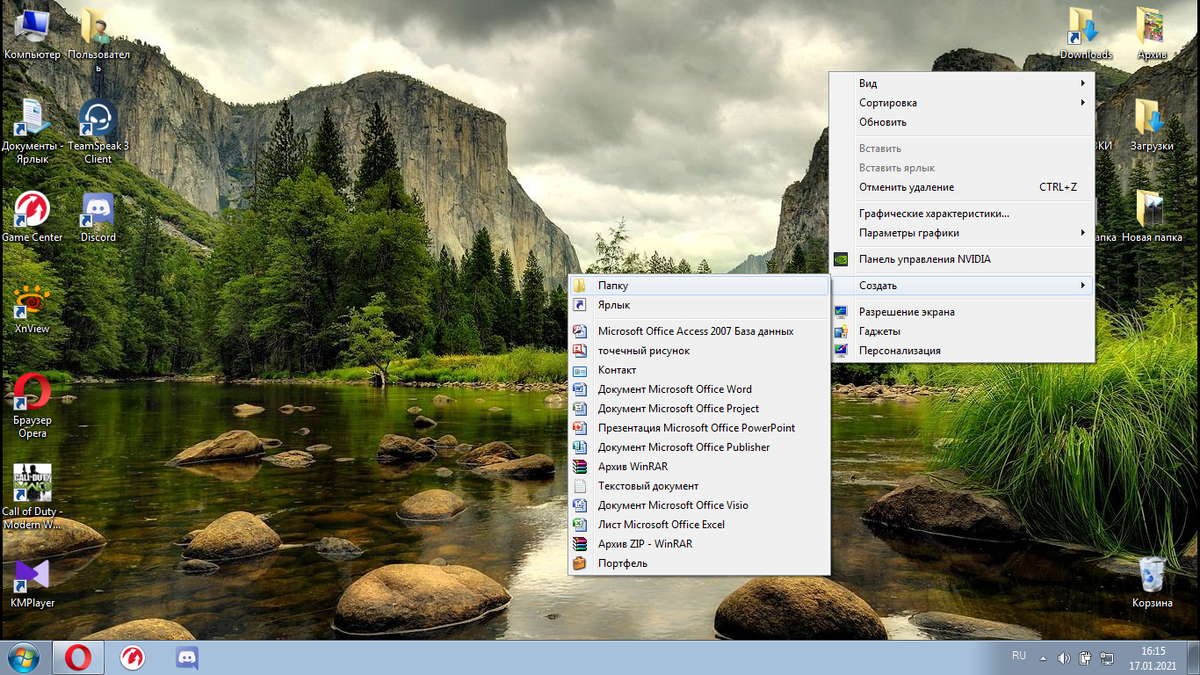The width and height of the screenshot is (1200, 675).
Task: Click the power/battery tray icon
Action: 1085,658
